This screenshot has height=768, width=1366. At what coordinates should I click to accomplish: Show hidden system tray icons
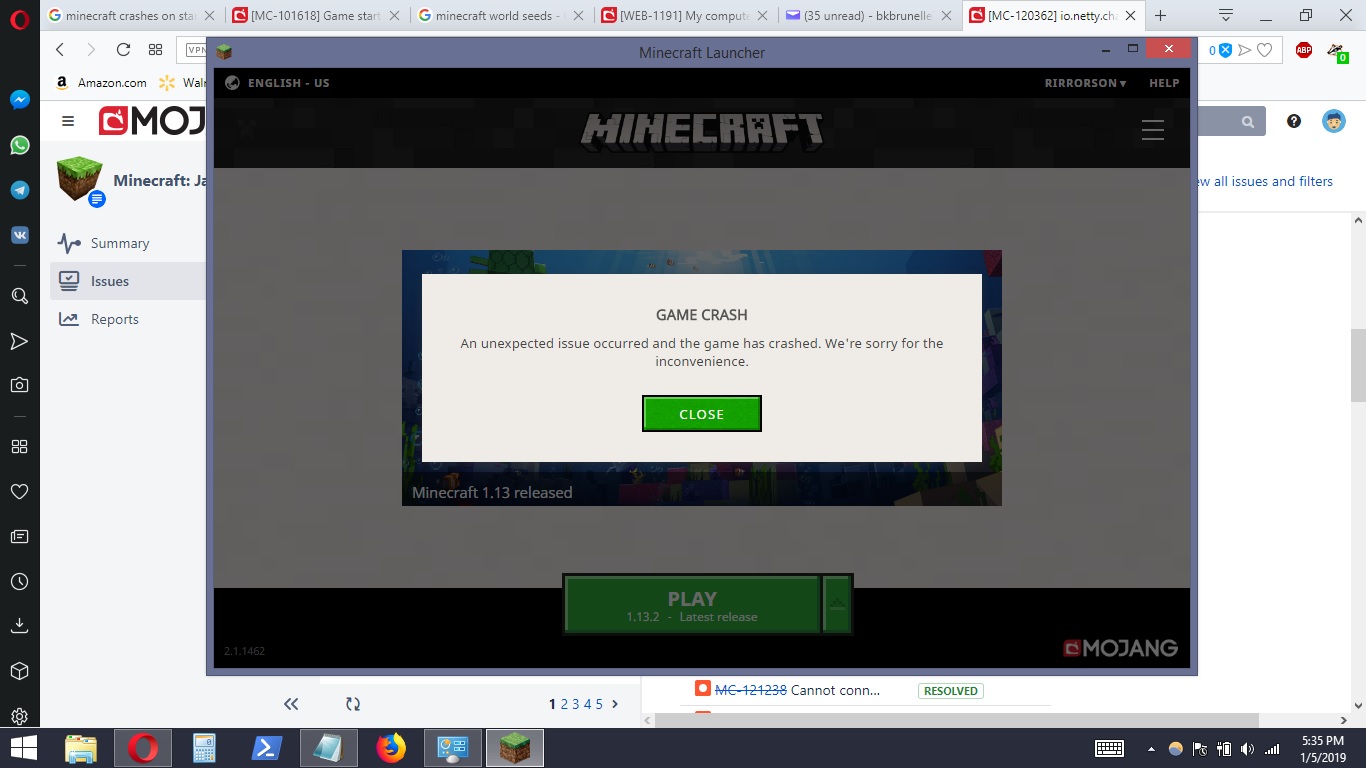(1151, 748)
